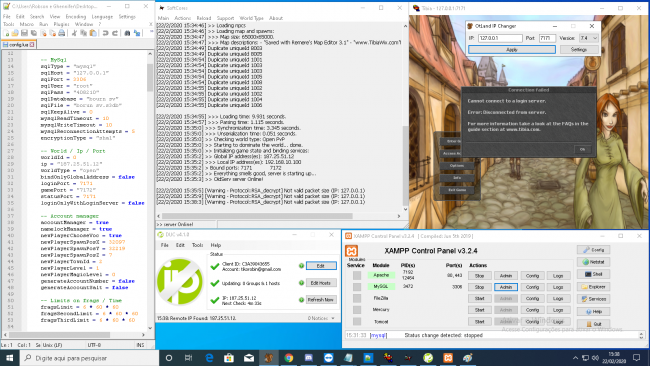650x366 pixels.
Task: Click the New file icon in Notepad++
Action: coord(6,33)
